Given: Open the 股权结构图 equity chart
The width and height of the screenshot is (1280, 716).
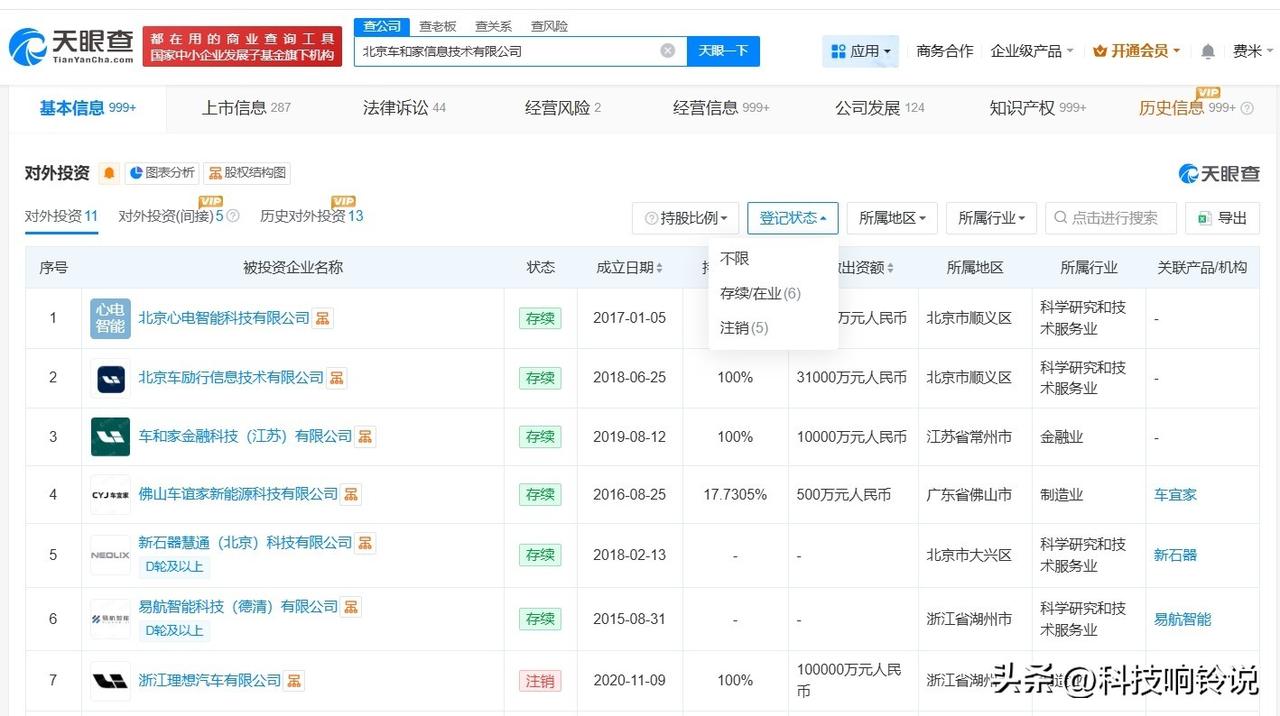Looking at the screenshot, I should [247, 173].
